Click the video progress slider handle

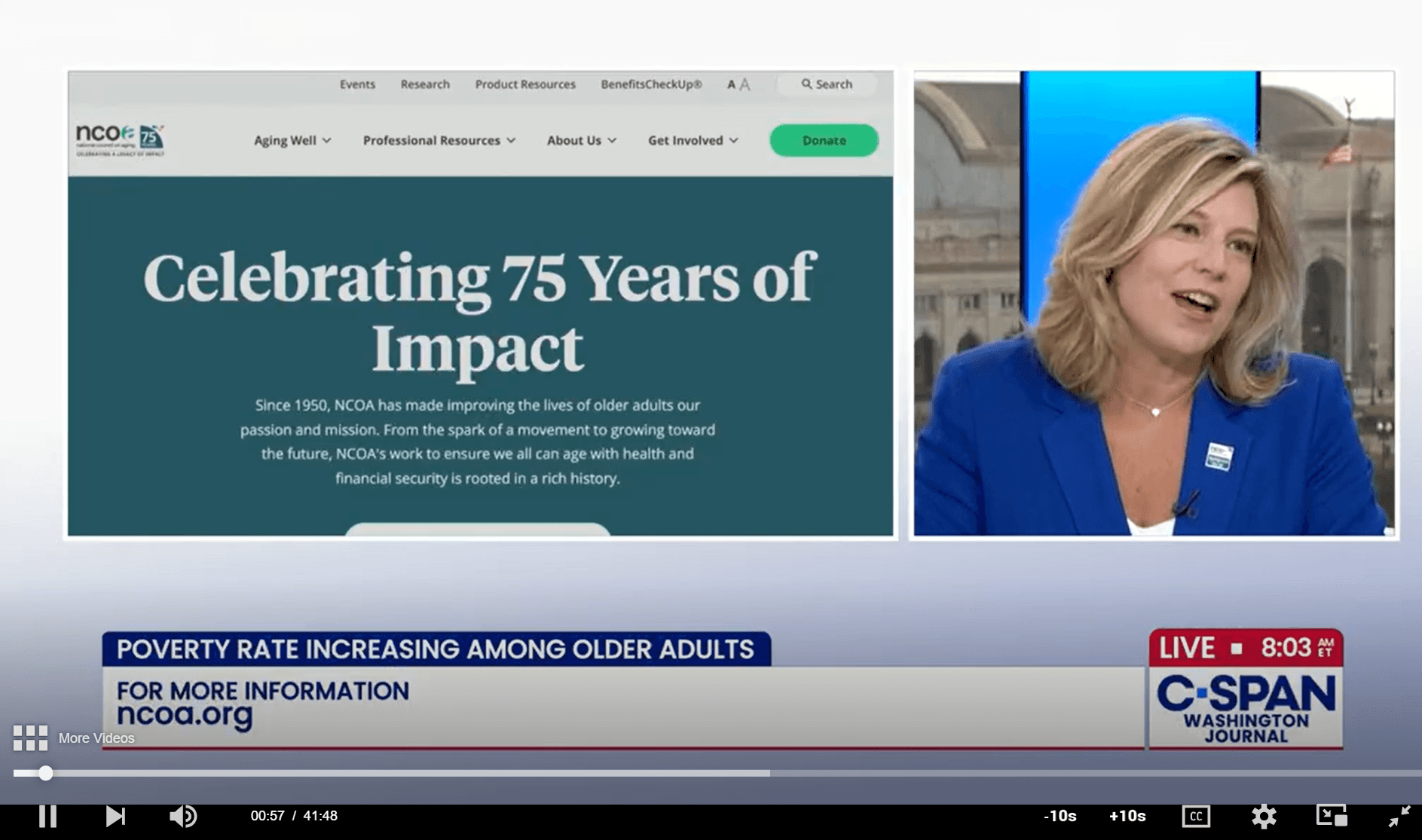(46, 773)
